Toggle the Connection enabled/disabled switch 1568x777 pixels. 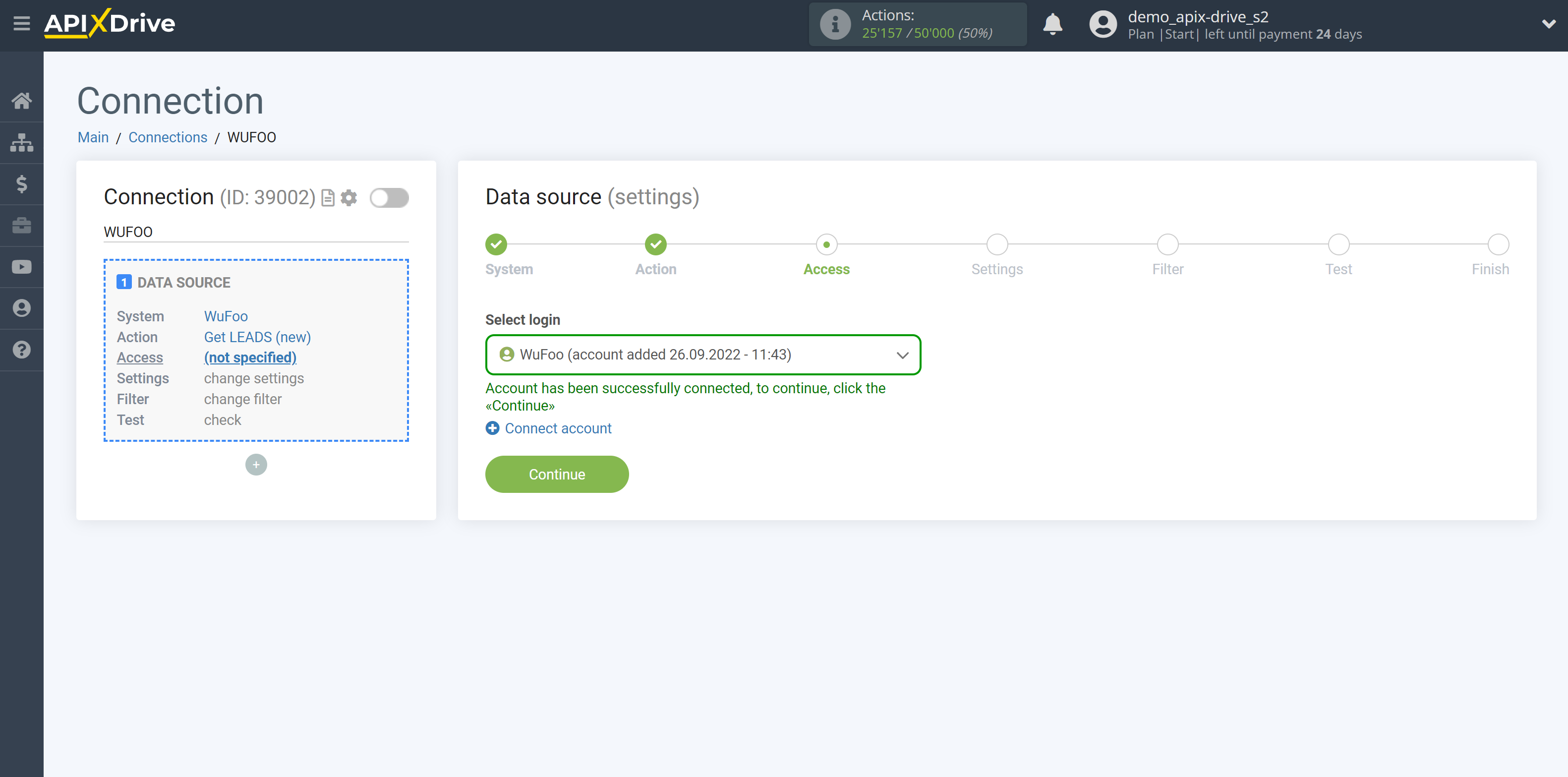(390, 197)
